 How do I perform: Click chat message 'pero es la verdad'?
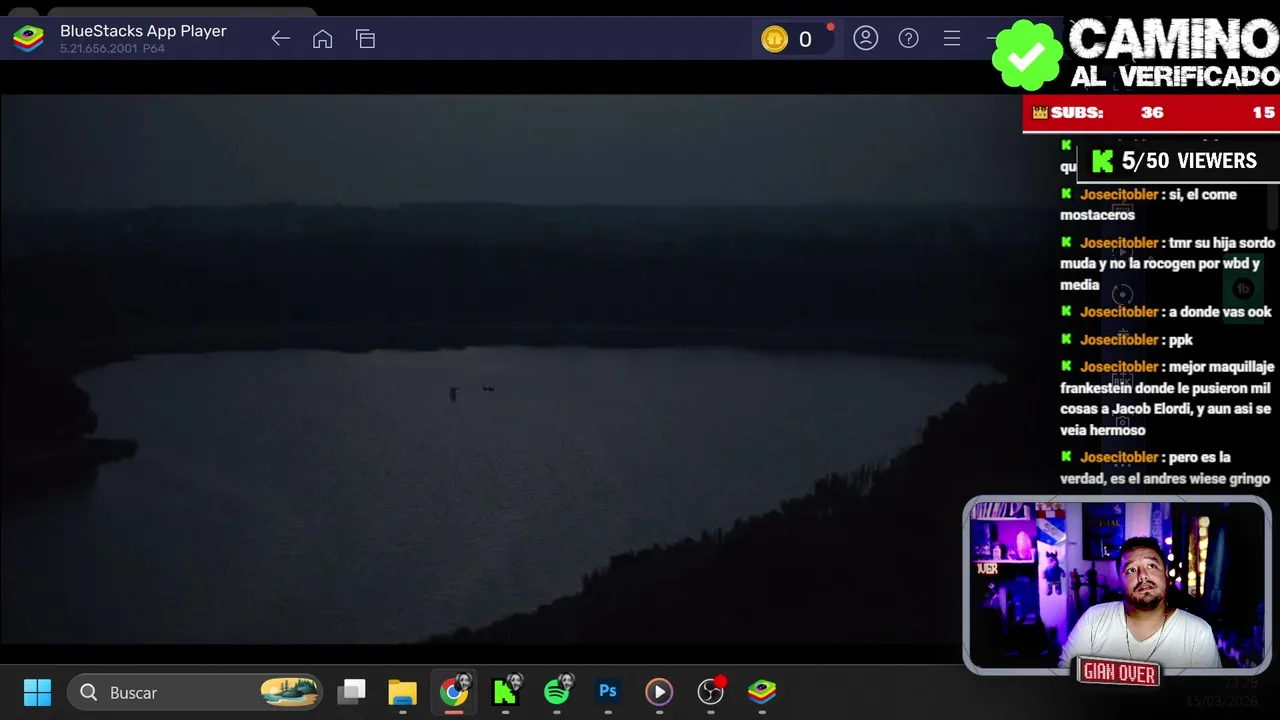(1165, 468)
